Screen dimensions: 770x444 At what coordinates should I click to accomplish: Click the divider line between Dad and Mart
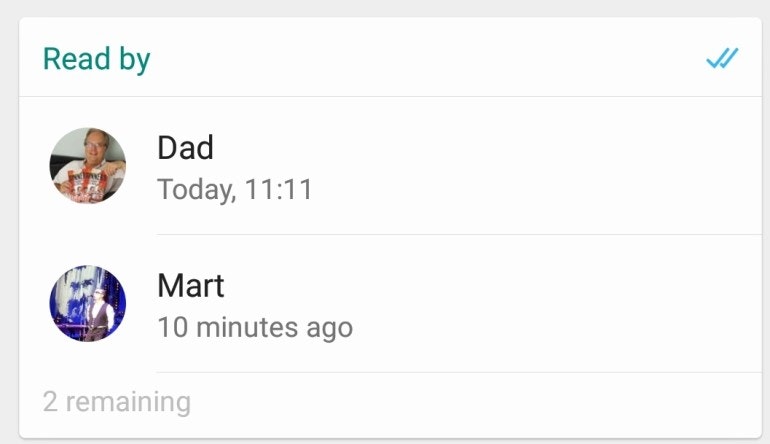(458, 235)
